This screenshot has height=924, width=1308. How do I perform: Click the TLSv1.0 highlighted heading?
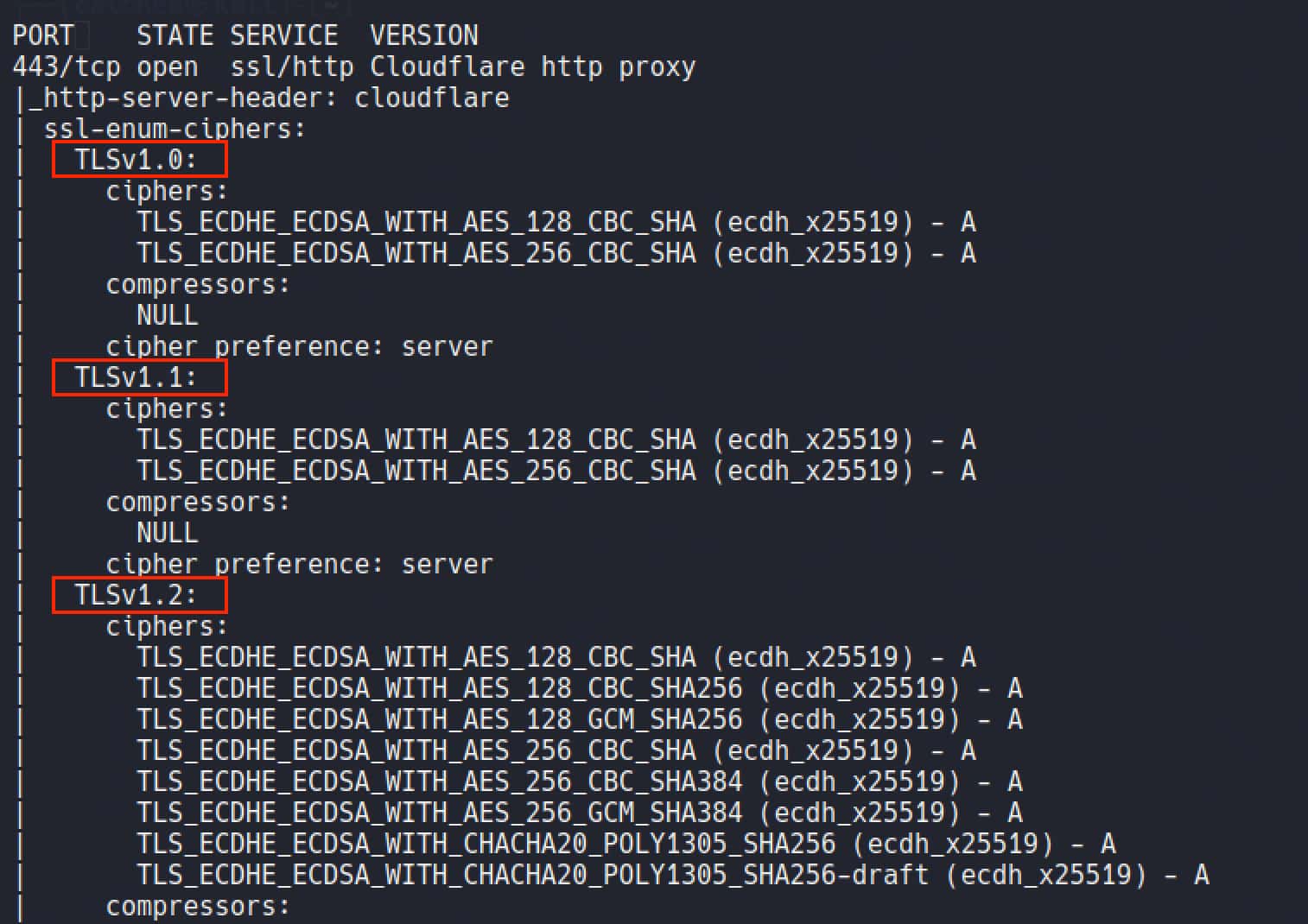137,160
